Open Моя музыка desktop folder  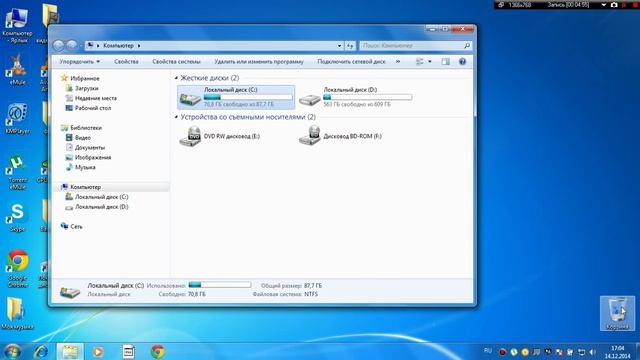click(x=17, y=313)
